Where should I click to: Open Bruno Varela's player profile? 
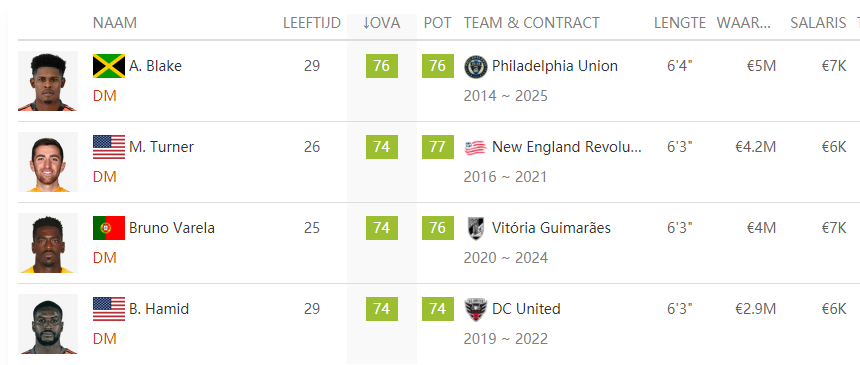point(172,228)
